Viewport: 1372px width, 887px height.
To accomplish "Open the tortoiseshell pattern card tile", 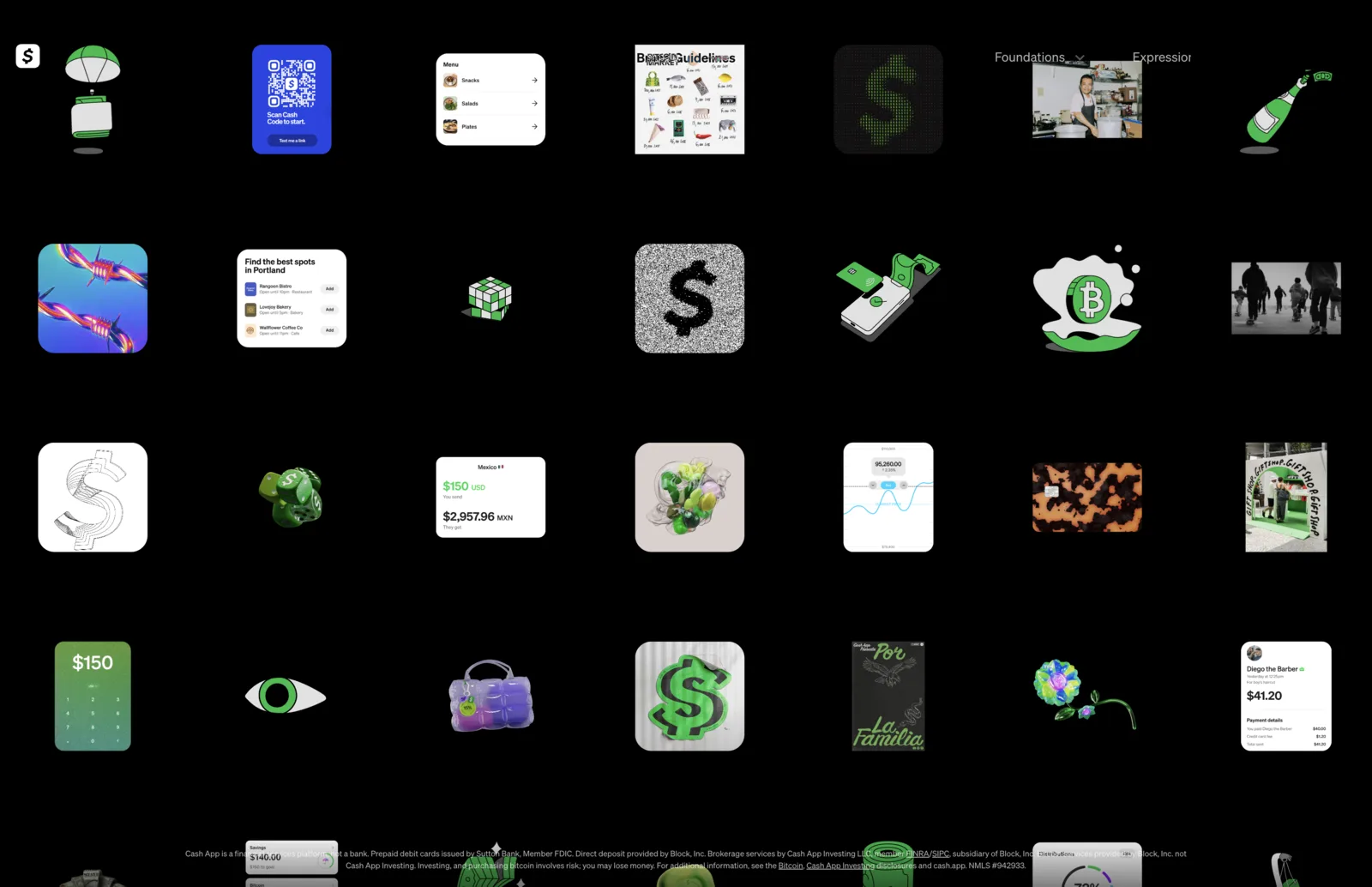I will click(x=1087, y=498).
